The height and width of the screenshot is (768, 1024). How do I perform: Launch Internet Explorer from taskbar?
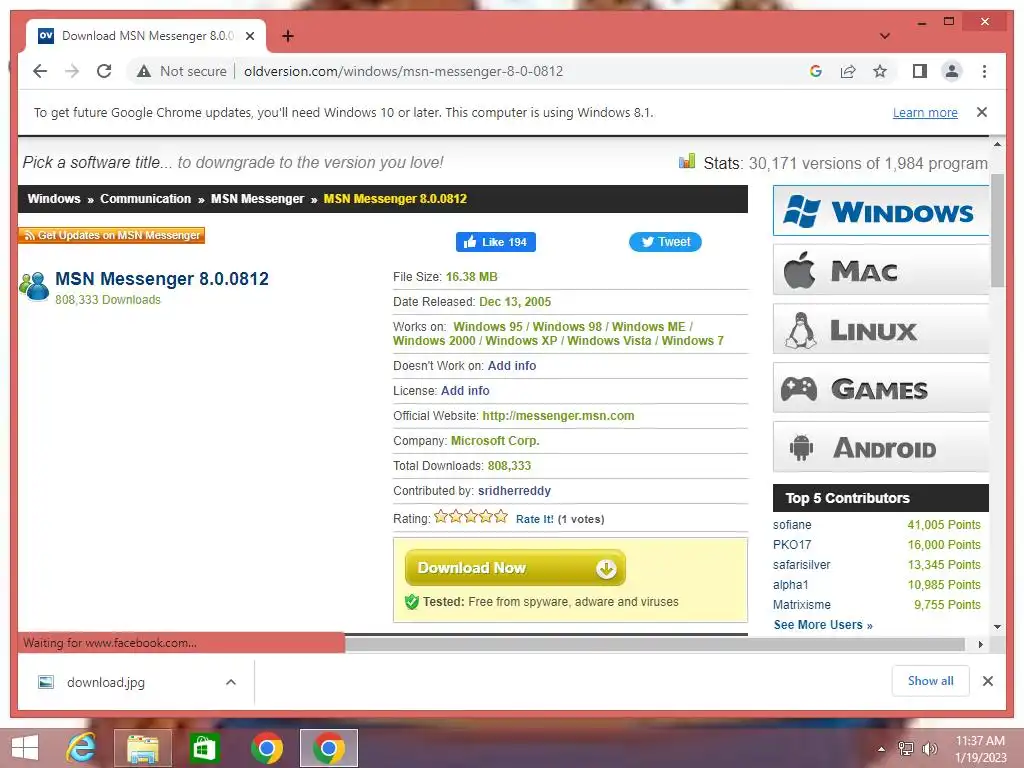pos(81,748)
